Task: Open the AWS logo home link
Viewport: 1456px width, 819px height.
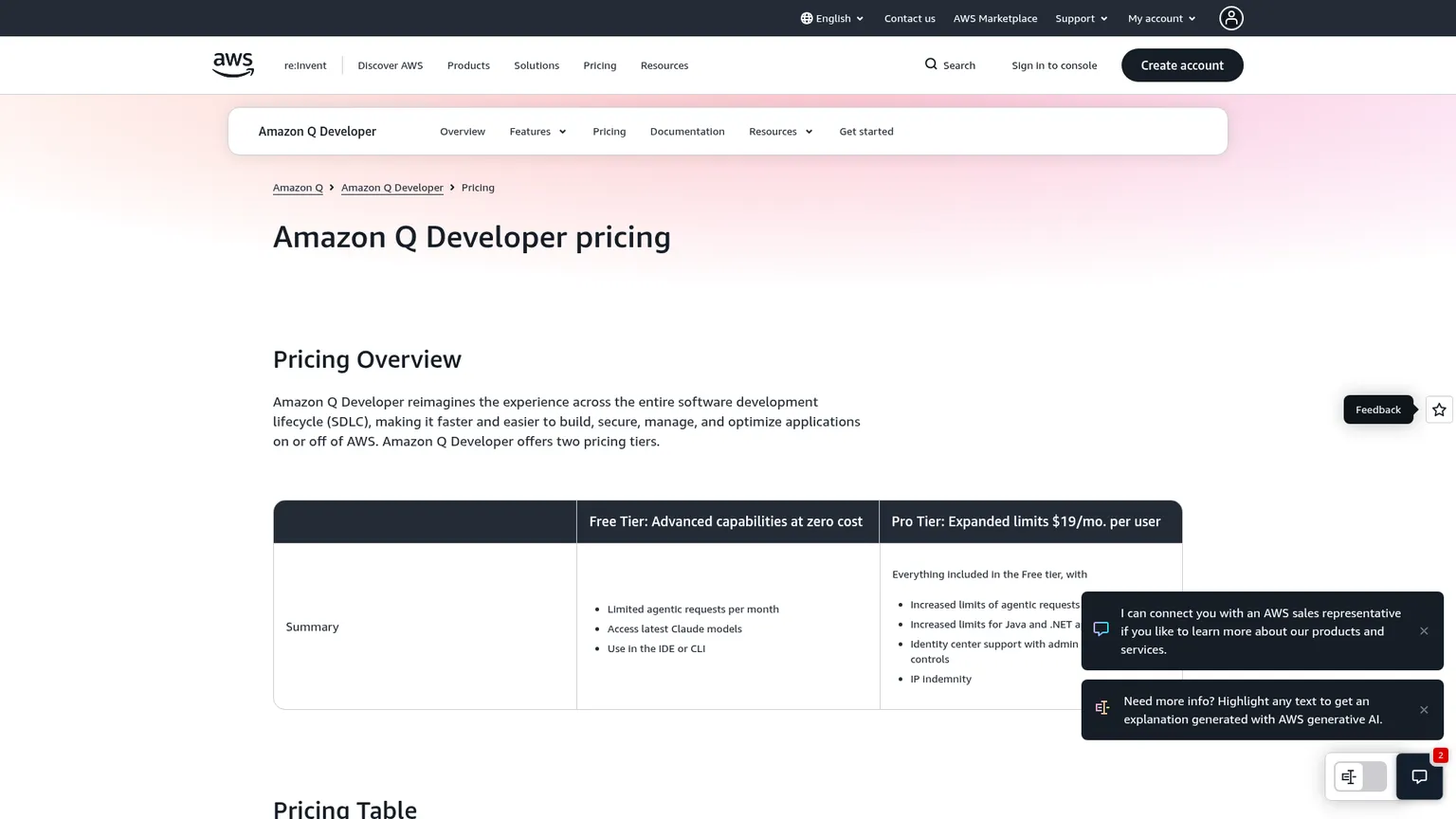Action: coord(233,64)
